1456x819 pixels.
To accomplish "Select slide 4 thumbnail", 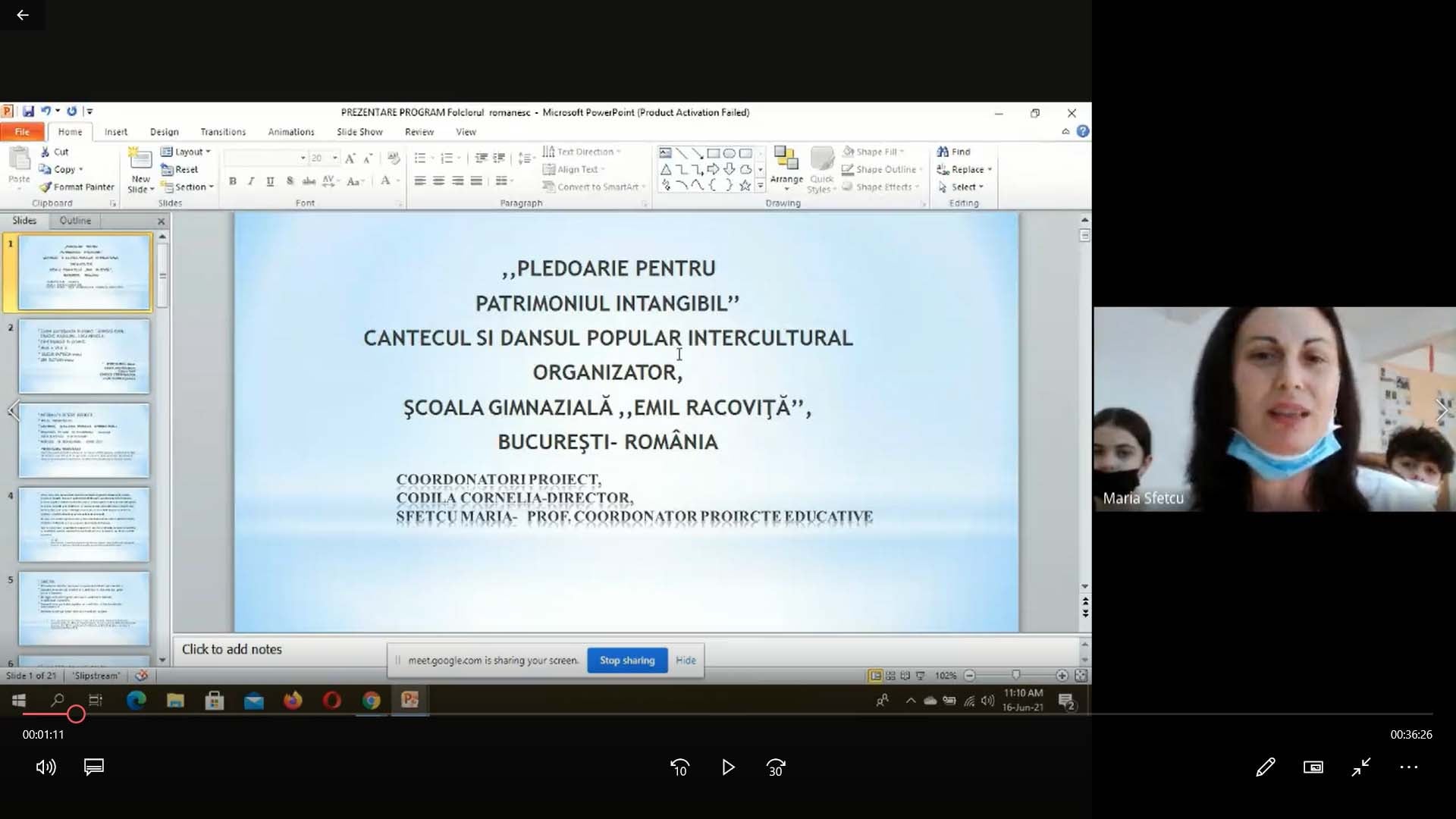I will [84, 525].
